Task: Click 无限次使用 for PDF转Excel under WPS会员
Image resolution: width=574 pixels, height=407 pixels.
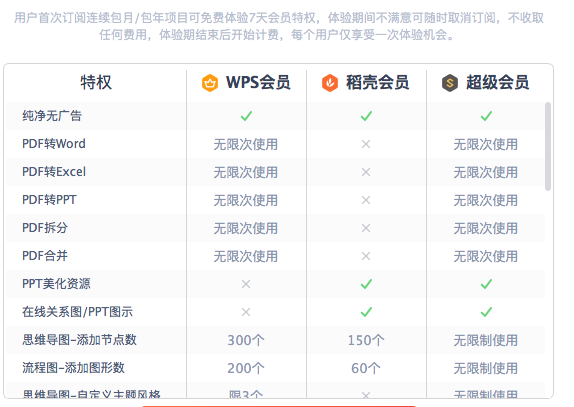Action: point(246,172)
